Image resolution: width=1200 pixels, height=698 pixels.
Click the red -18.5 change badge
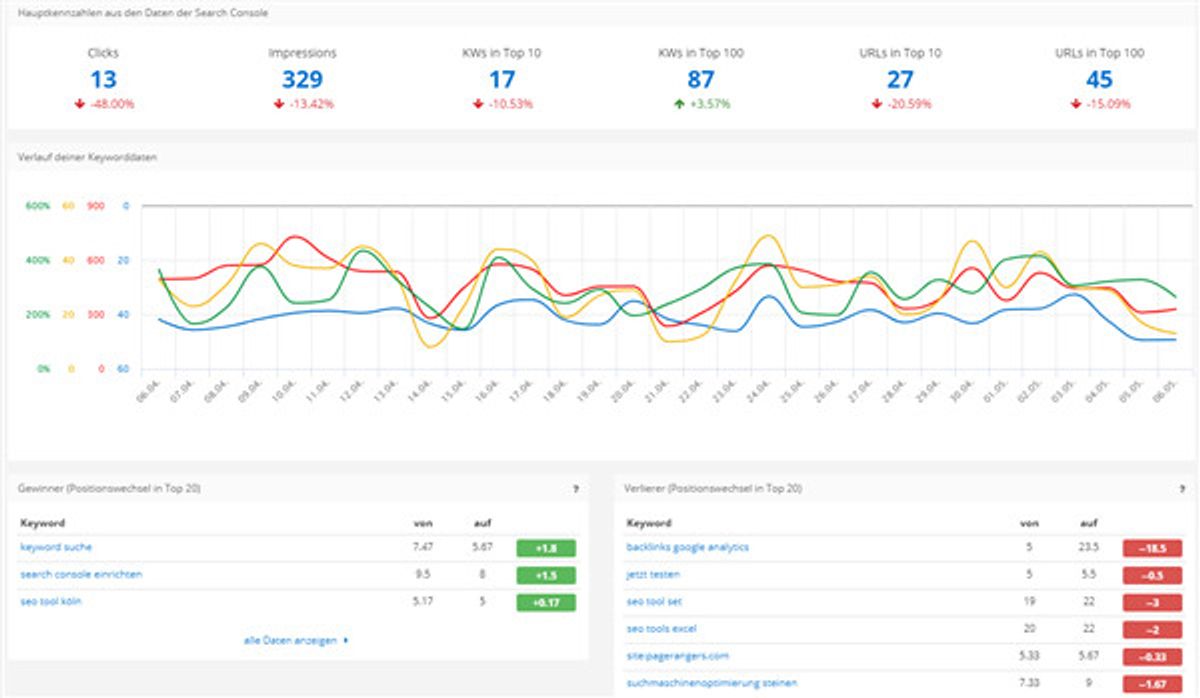pos(1152,548)
